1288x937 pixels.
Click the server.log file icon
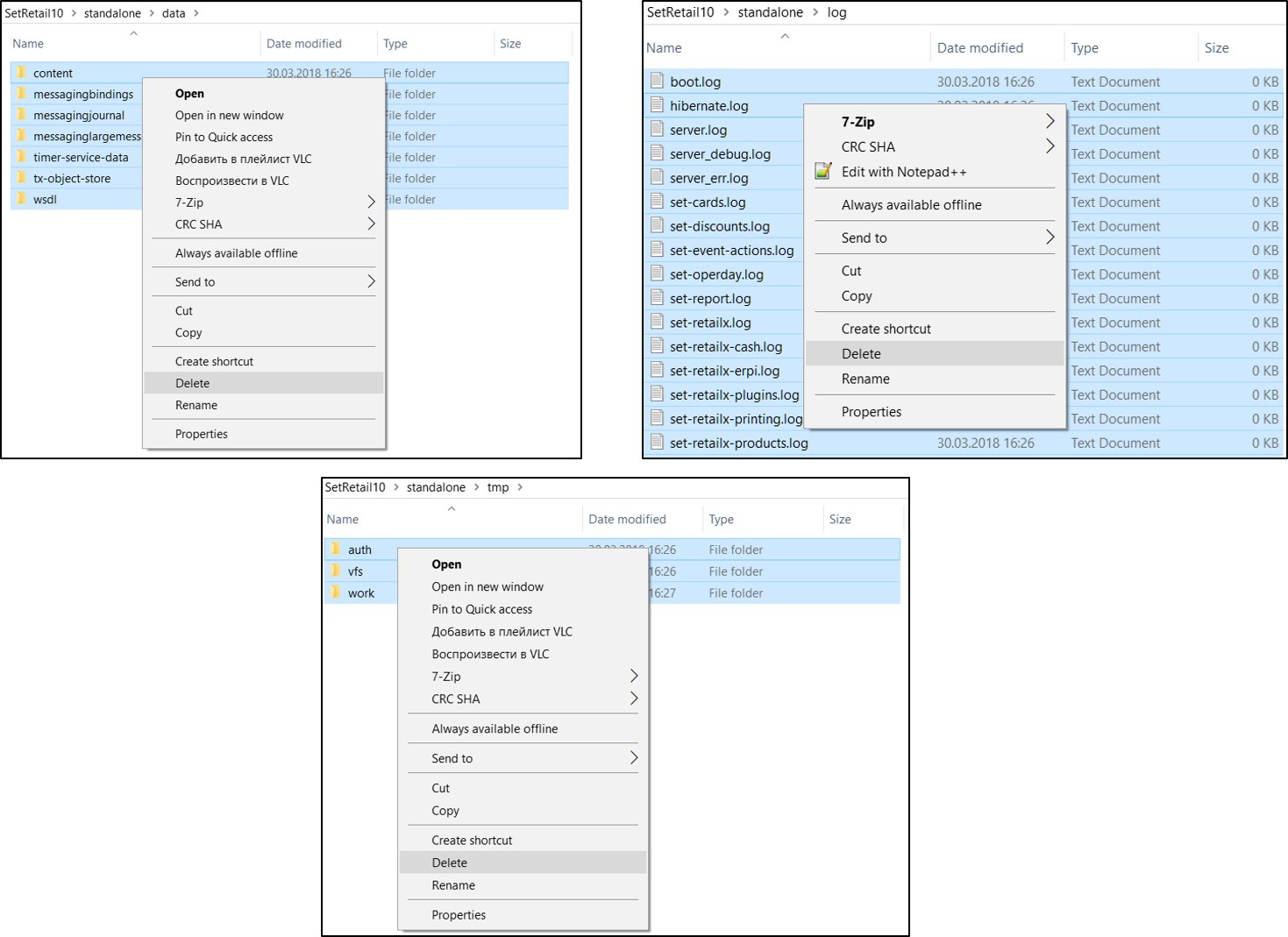pyautogui.click(x=657, y=129)
